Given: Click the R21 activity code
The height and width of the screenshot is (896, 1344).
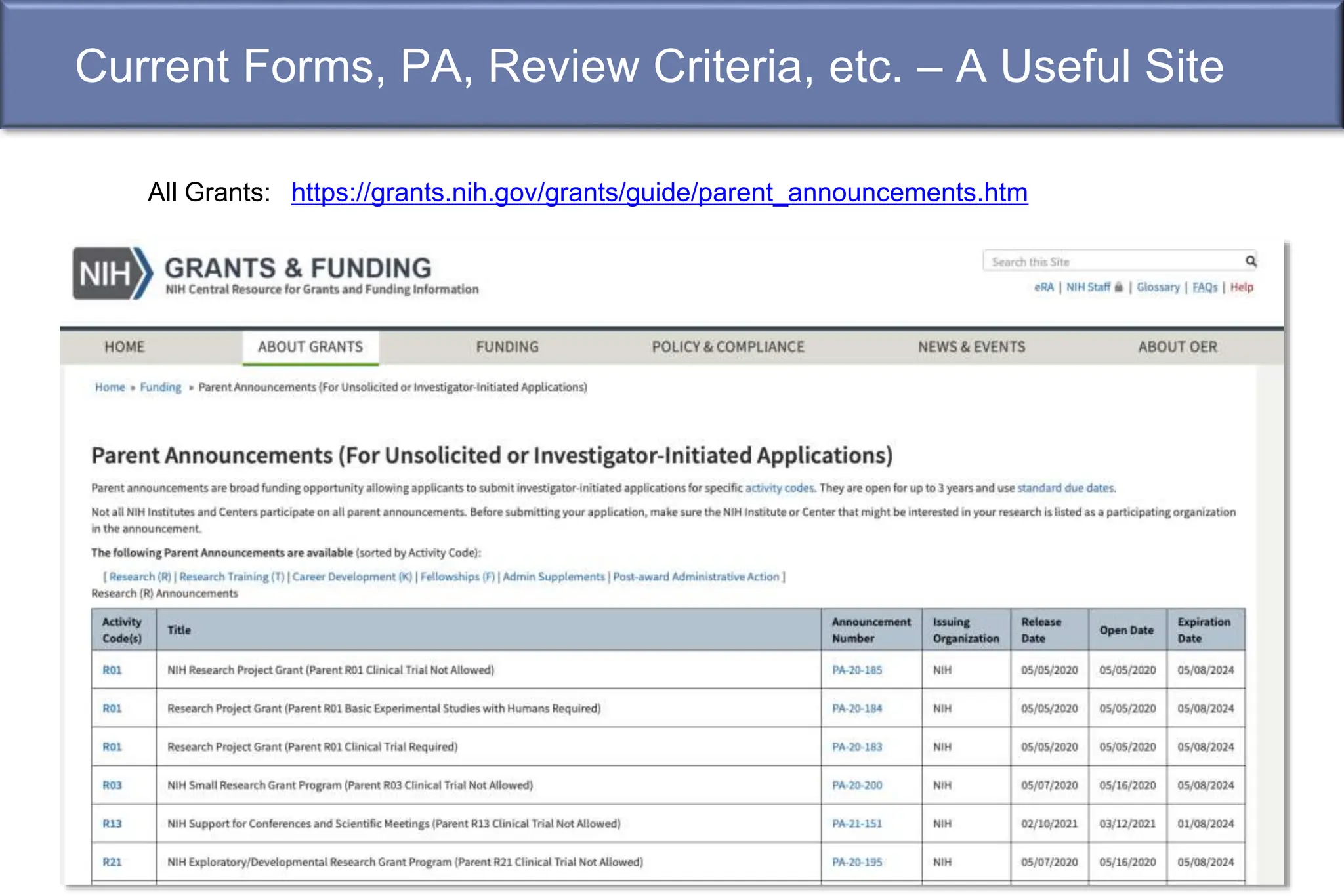Looking at the screenshot, I should coord(112,862).
